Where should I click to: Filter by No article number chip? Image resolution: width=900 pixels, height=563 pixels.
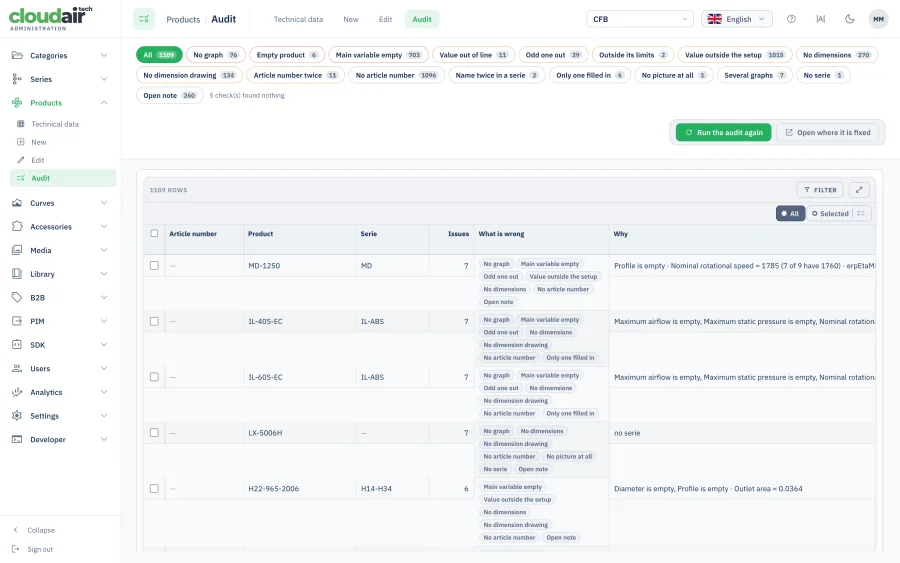397,75
